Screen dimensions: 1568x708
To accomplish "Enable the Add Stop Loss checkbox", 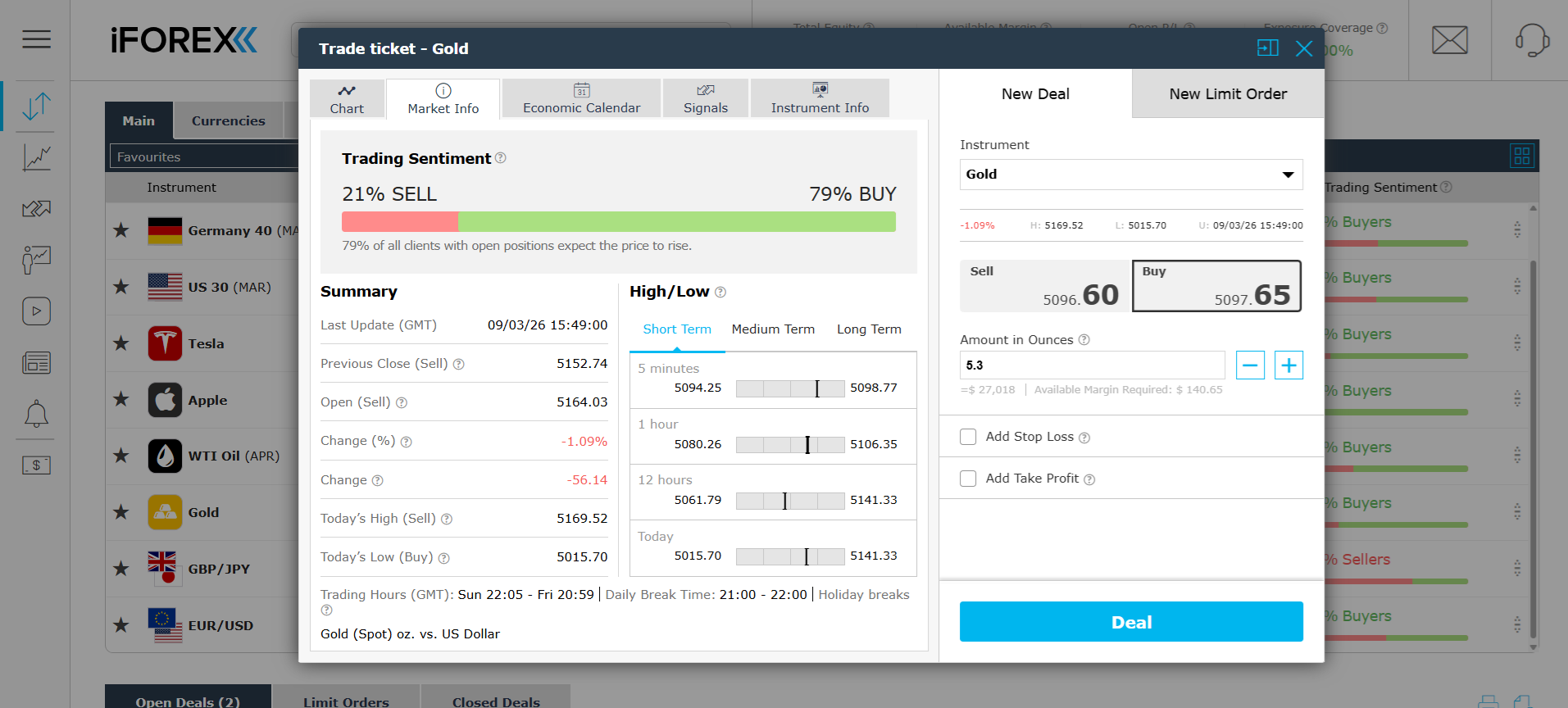I will [968, 437].
